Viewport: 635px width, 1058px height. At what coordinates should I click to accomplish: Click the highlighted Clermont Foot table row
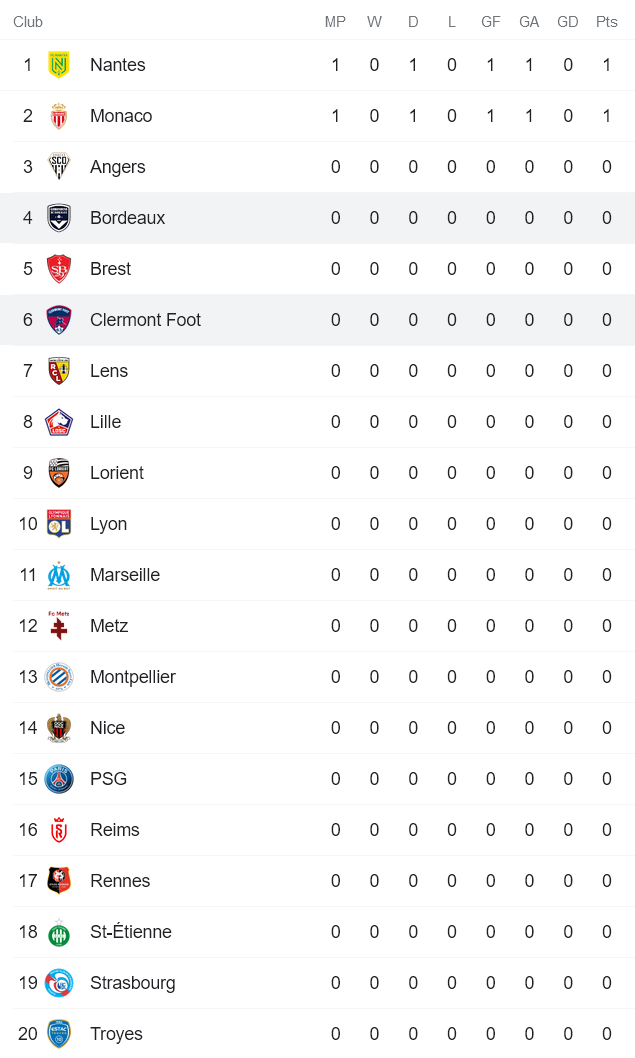pos(317,319)
